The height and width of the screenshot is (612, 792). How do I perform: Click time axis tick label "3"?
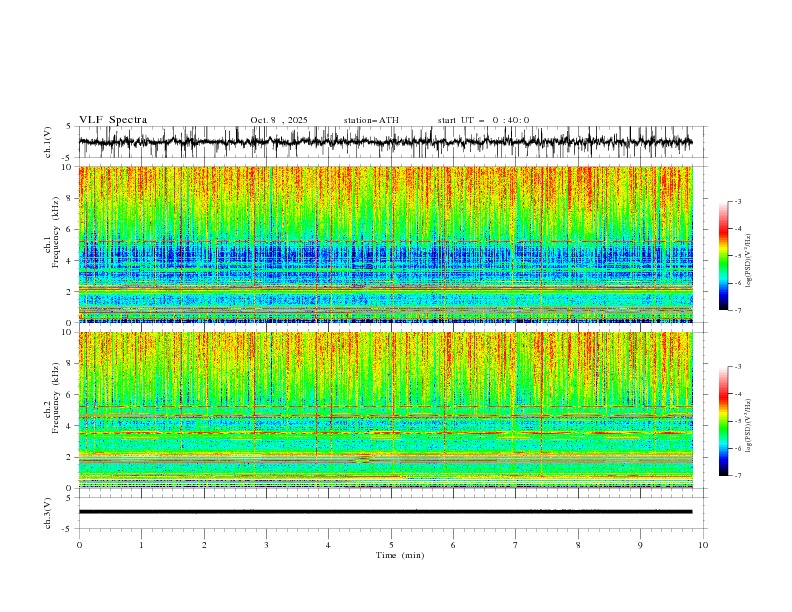tap(266, 545)
